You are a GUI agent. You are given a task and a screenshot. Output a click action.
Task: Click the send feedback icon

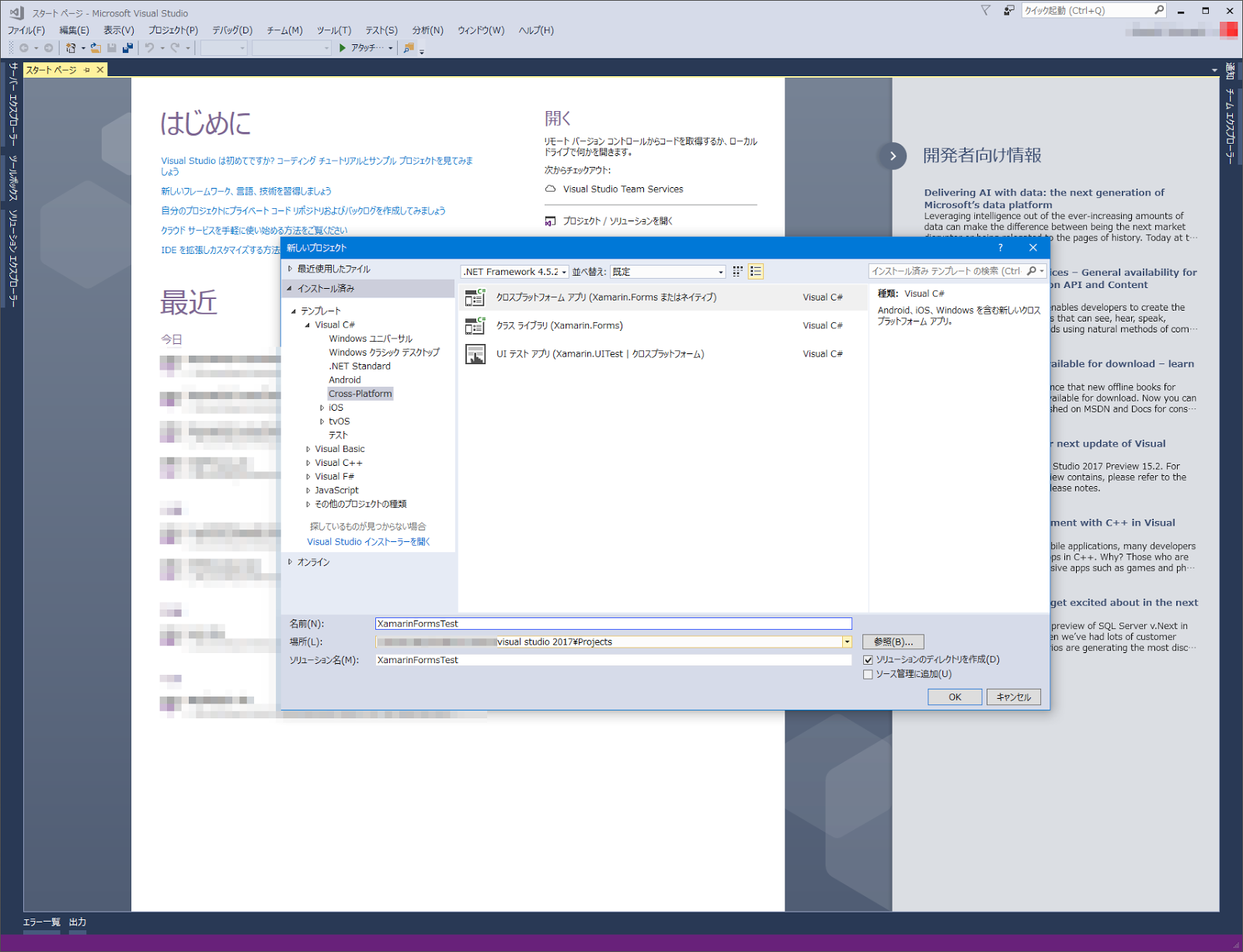[1009, 10]
